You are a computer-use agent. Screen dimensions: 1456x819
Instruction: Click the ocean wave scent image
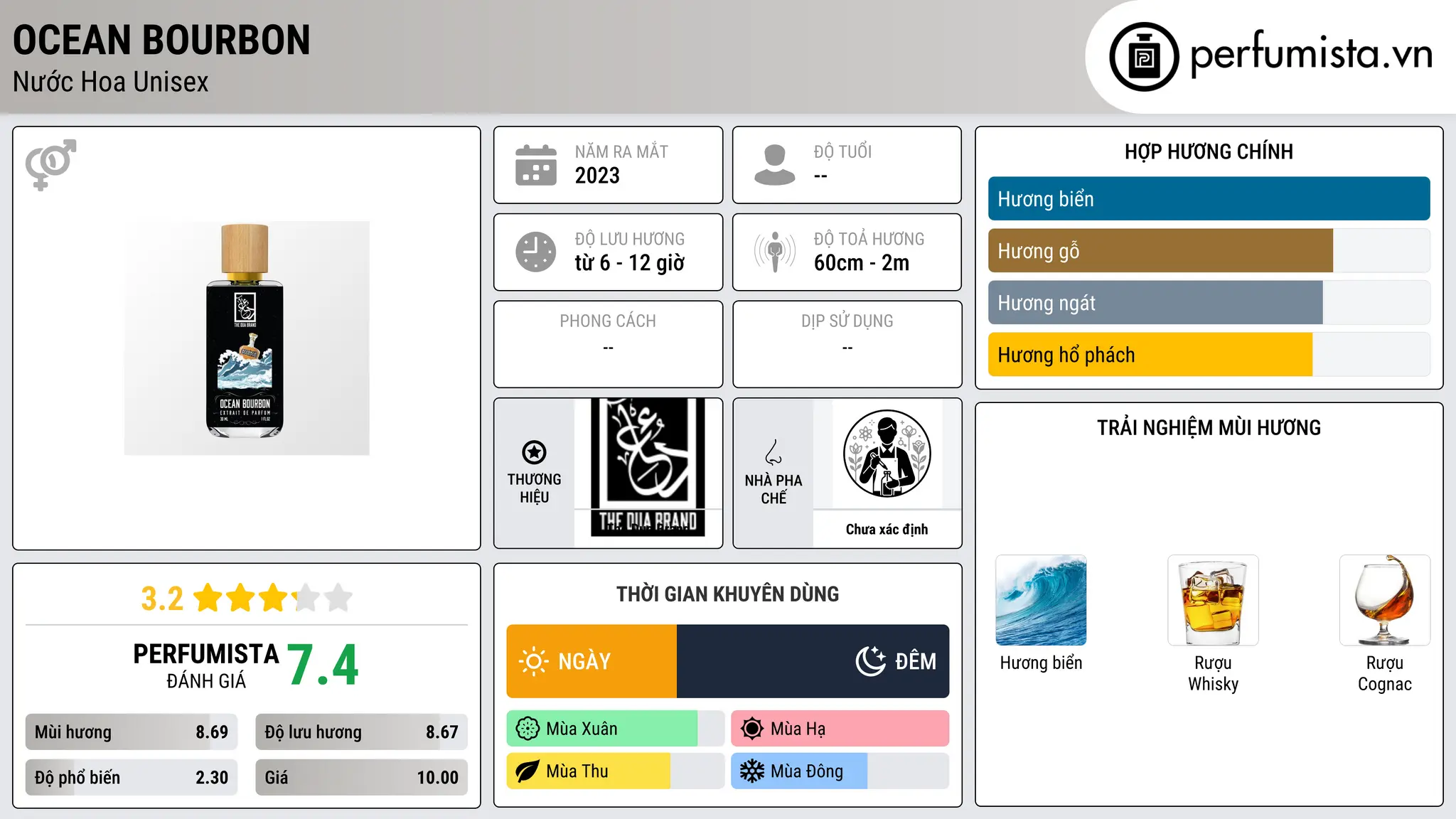1041,600
